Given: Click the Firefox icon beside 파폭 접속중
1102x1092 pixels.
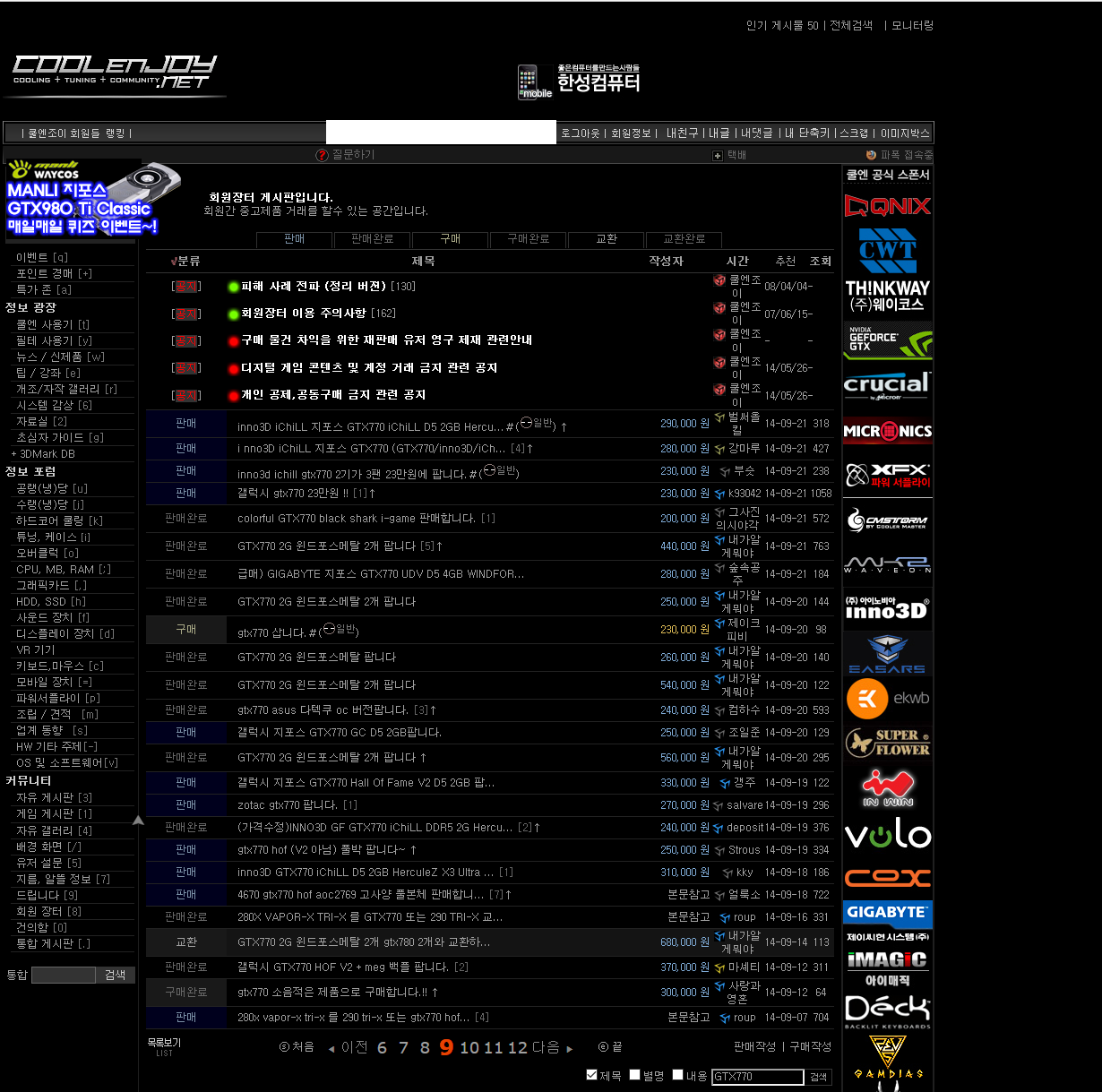Looking at the screenshot, I should click(871, 156).
